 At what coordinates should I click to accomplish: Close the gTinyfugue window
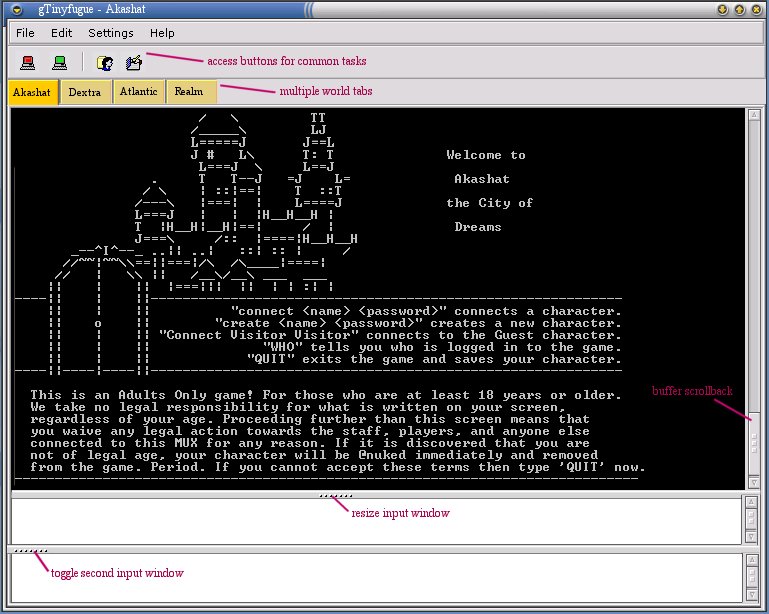click(757, 10)
